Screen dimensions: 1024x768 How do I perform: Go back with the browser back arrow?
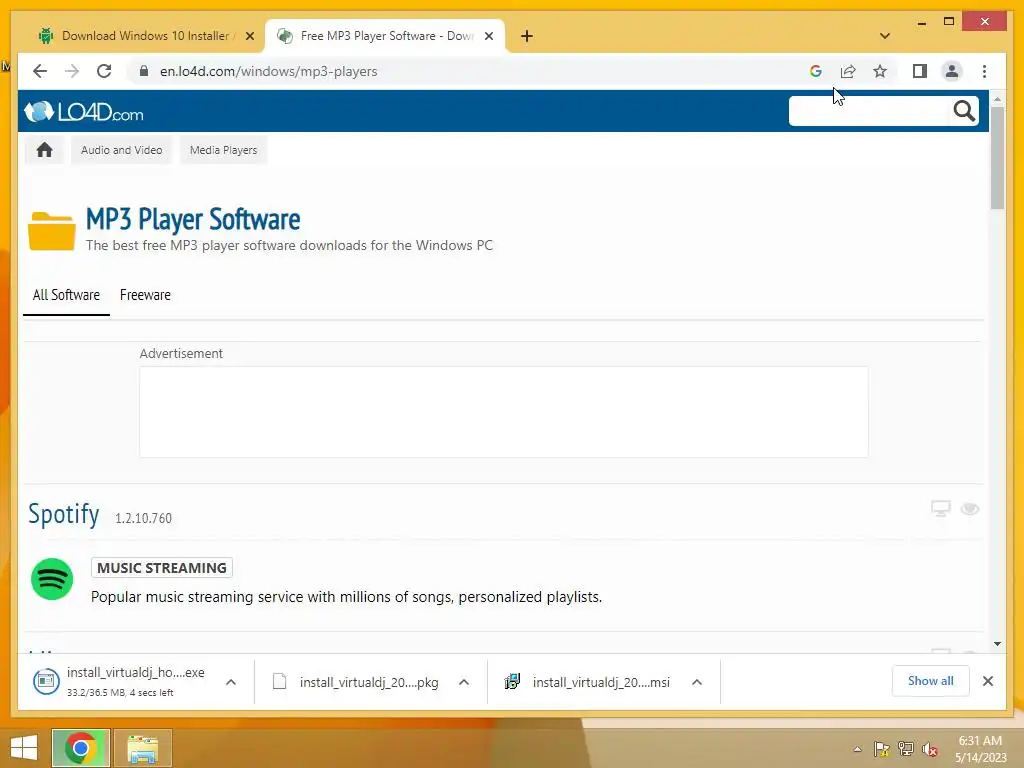coord(40,71)
